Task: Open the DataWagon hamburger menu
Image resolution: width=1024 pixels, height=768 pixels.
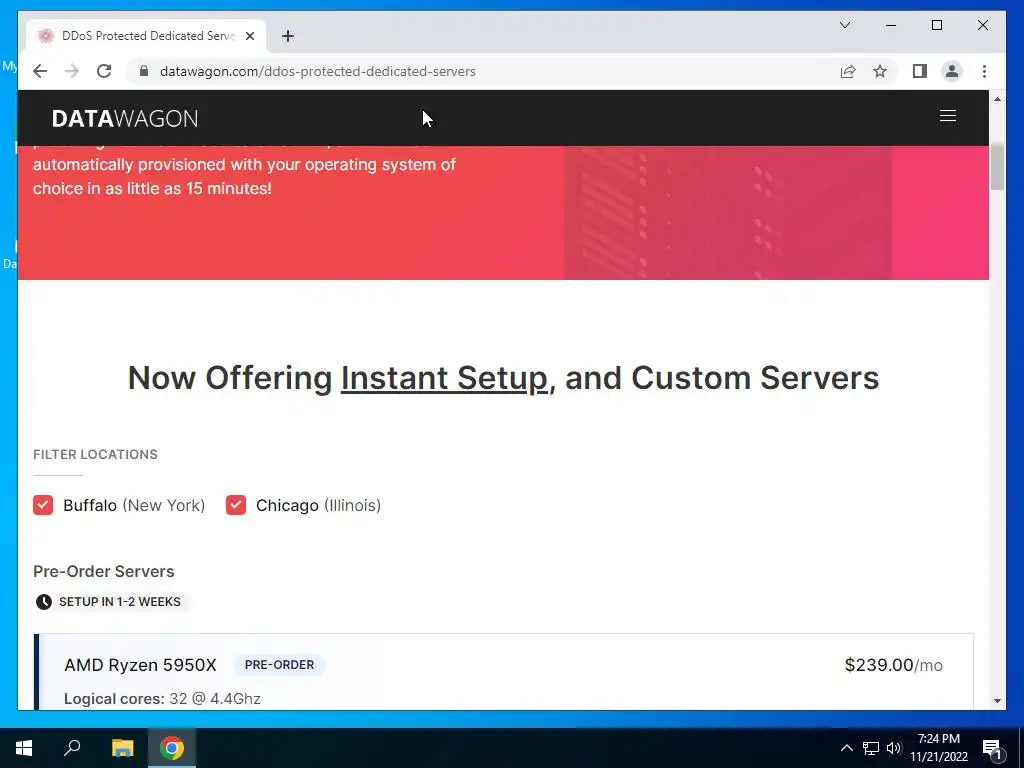Action: click(948, 116)
